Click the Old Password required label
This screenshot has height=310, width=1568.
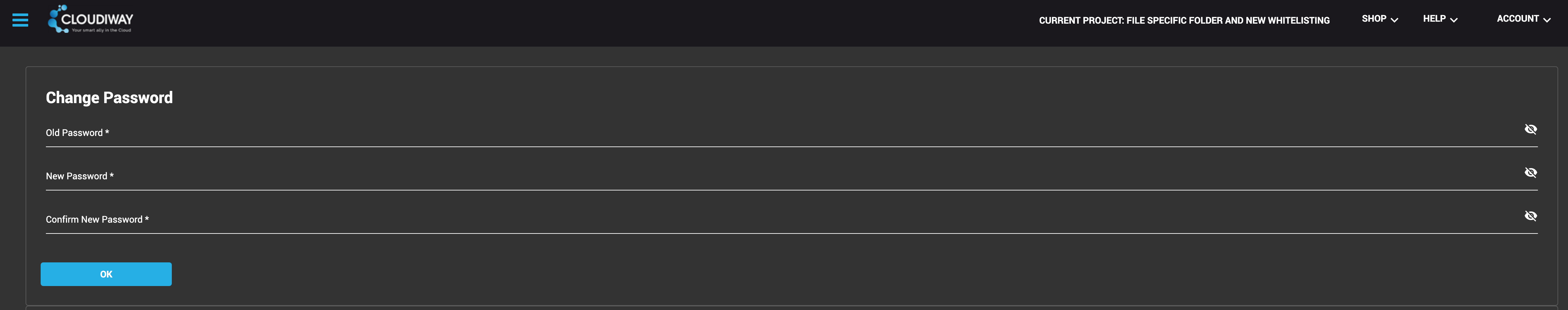pyautogui.click(x=77, y=133)
